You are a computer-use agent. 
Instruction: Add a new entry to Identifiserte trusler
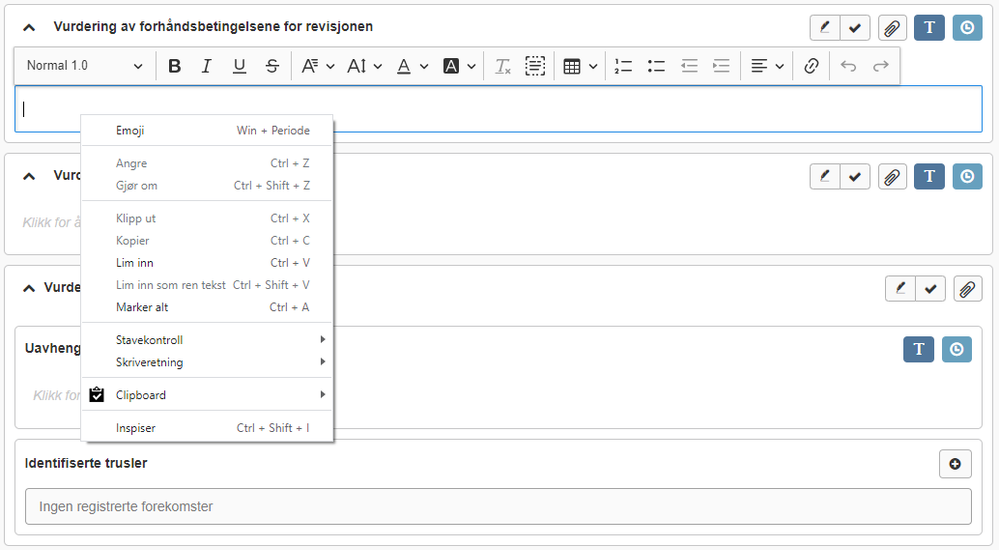tap(955, 464)
